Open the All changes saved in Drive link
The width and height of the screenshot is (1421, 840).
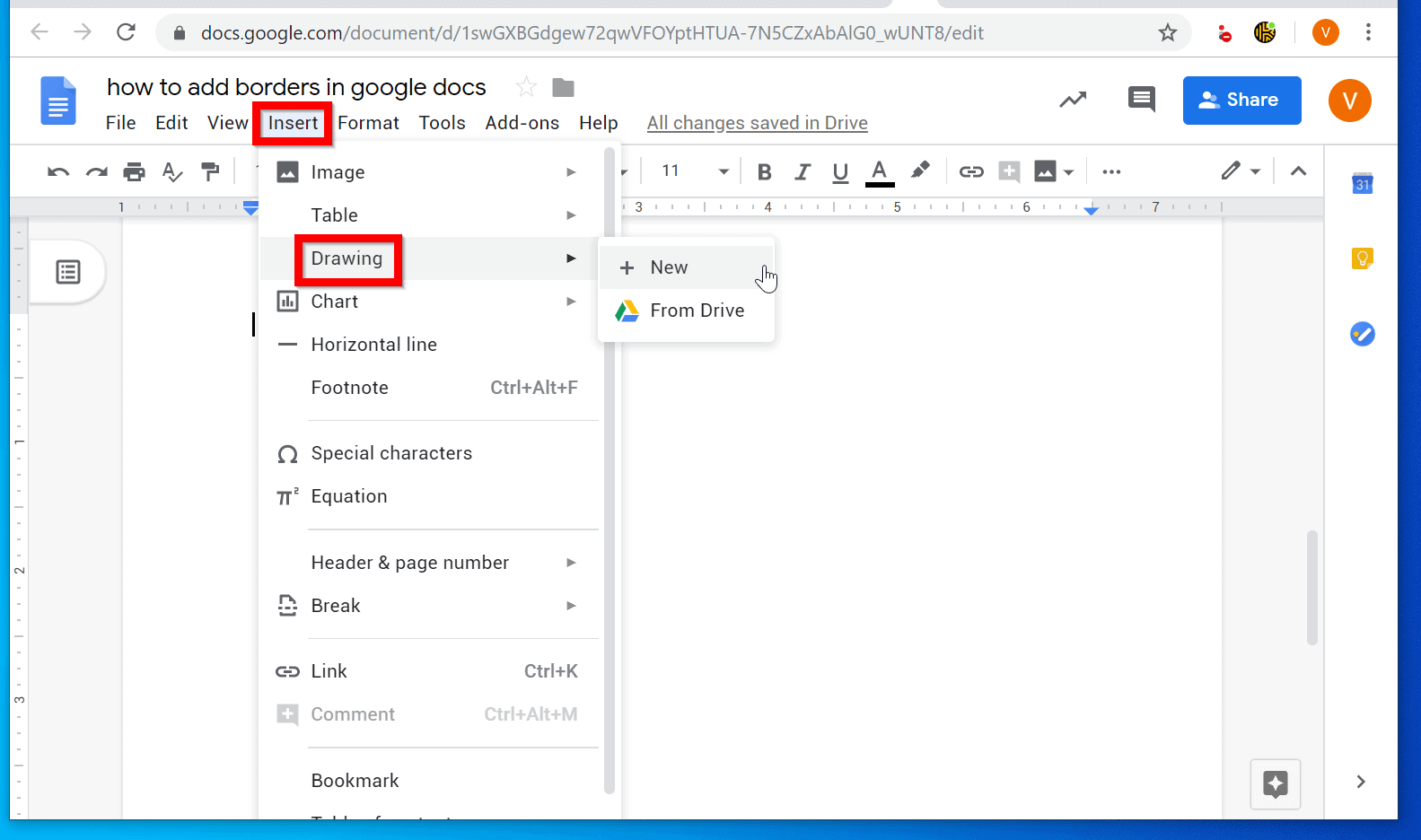[757, 123]
